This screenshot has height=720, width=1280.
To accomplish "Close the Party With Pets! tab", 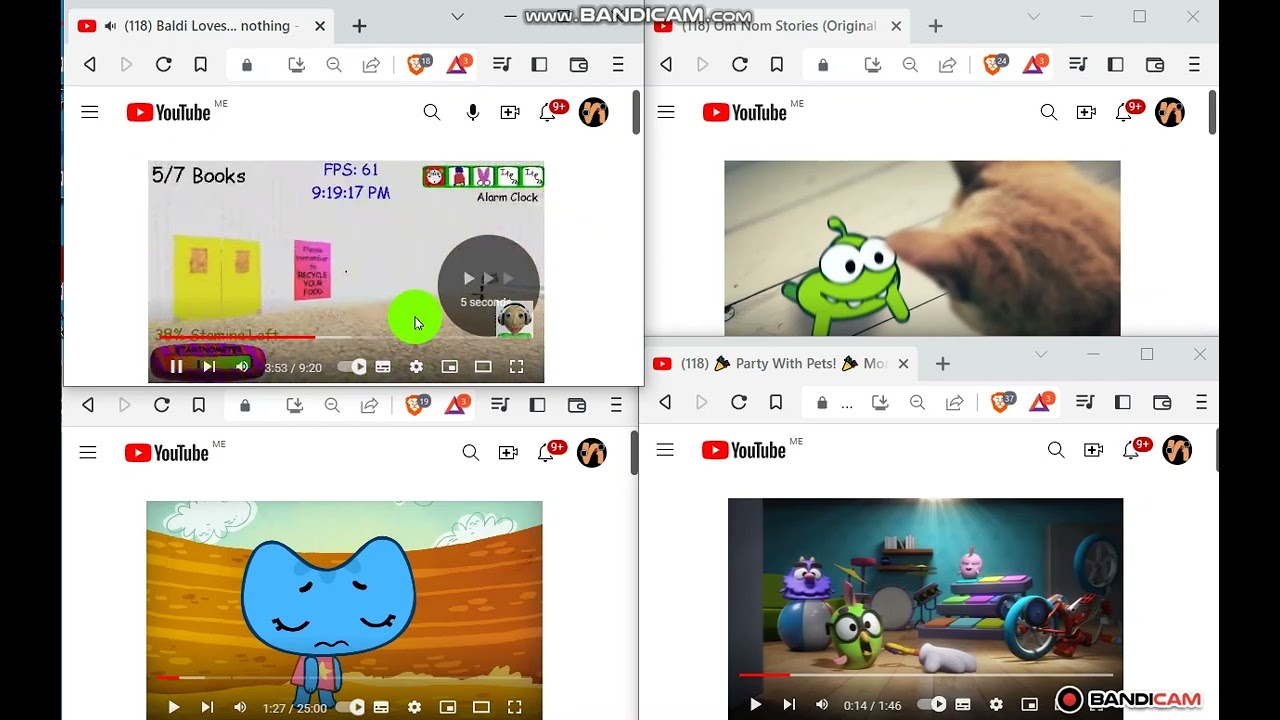I will tap(903, 364).
